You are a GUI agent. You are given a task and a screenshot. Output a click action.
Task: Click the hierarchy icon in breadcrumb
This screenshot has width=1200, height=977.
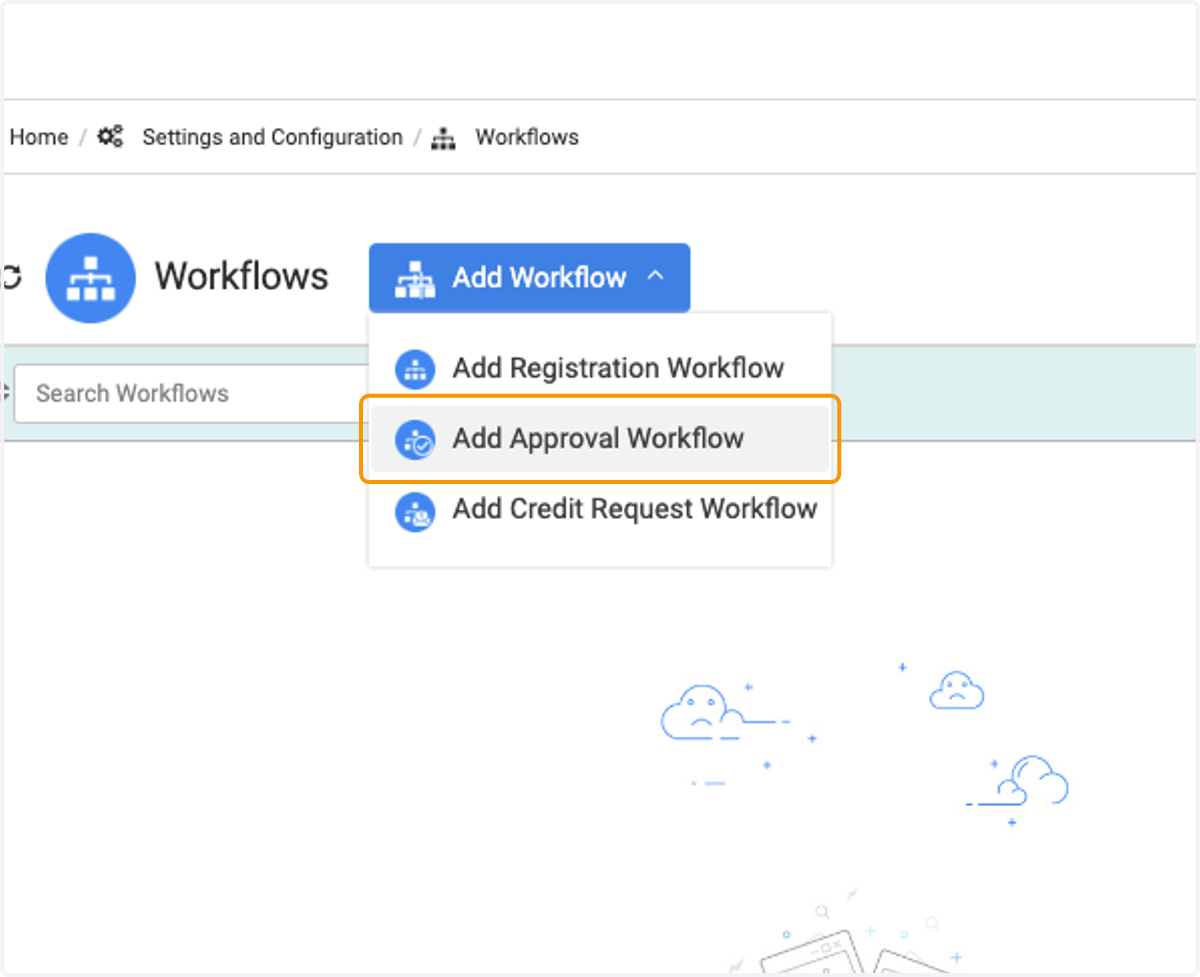click(x=443, y=138)
